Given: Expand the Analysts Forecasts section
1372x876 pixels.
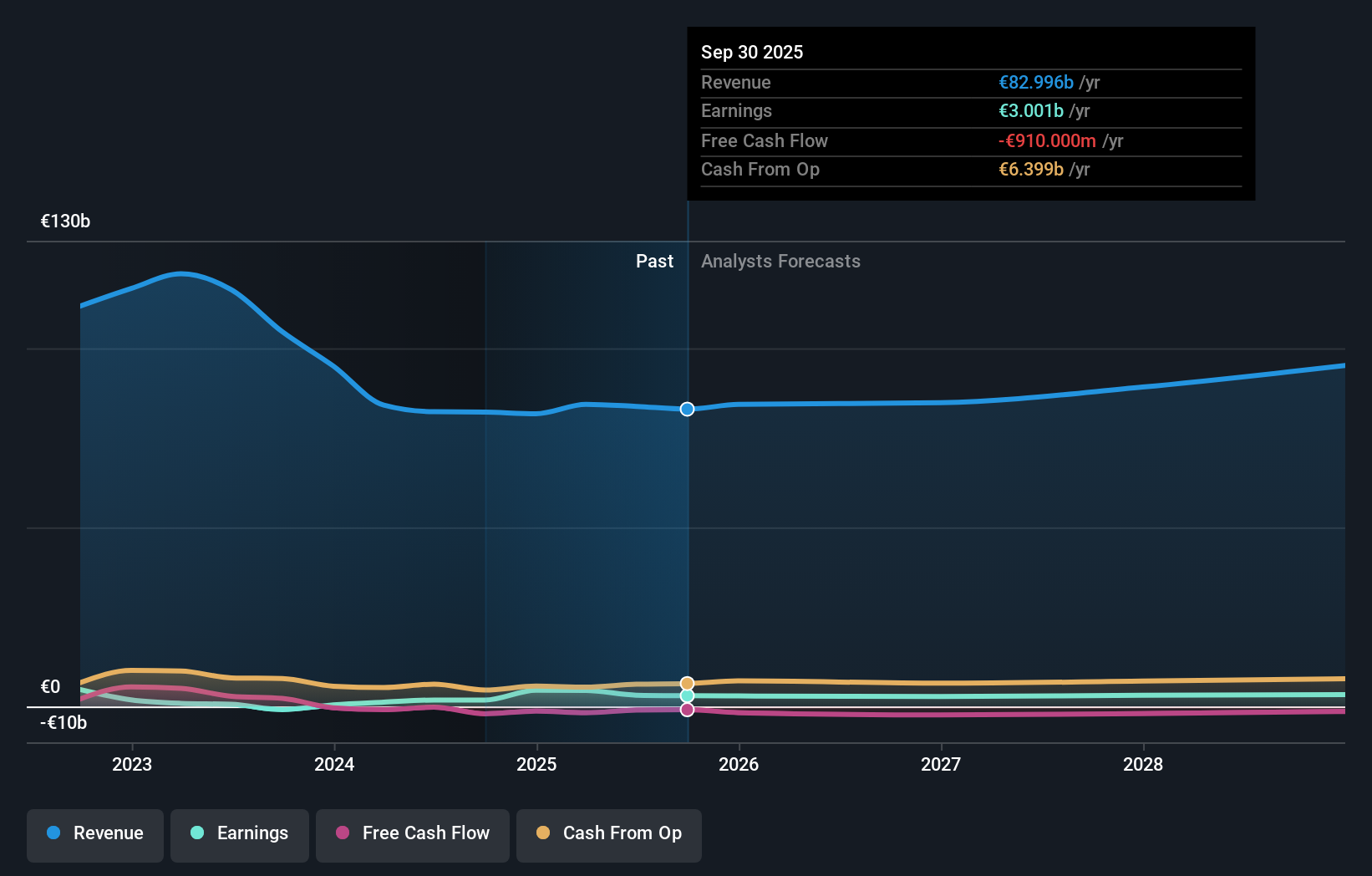Looking at the screenshot, I should tap(780, 261).
